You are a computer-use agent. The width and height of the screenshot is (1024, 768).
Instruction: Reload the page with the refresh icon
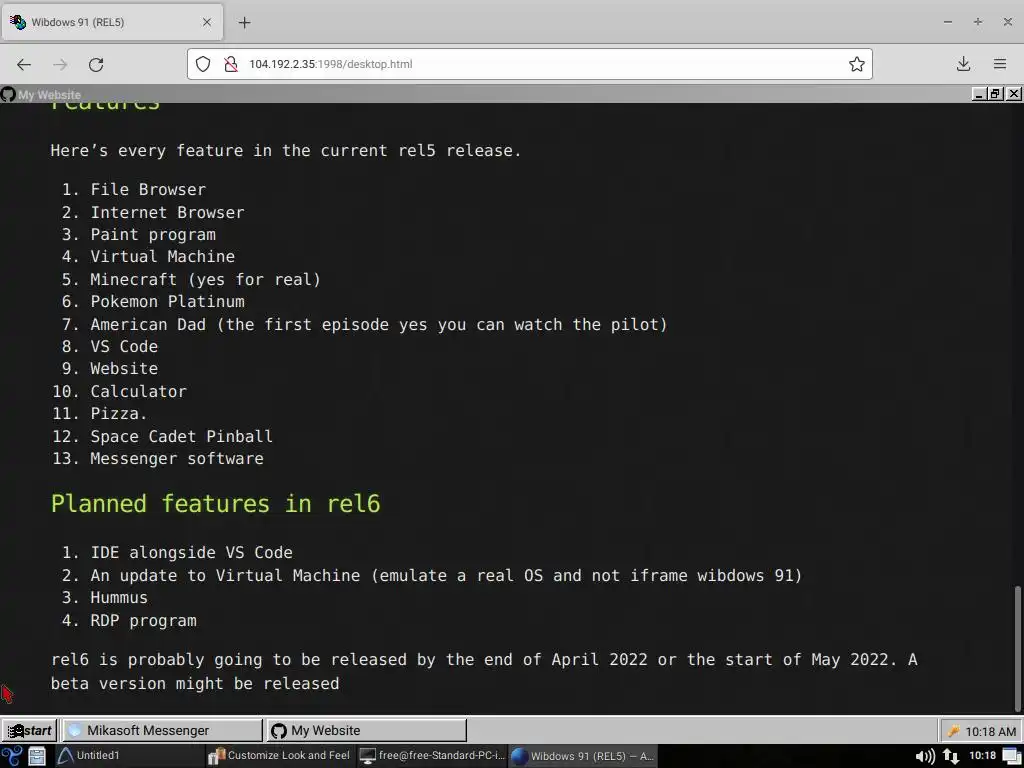tap(96, 64)
